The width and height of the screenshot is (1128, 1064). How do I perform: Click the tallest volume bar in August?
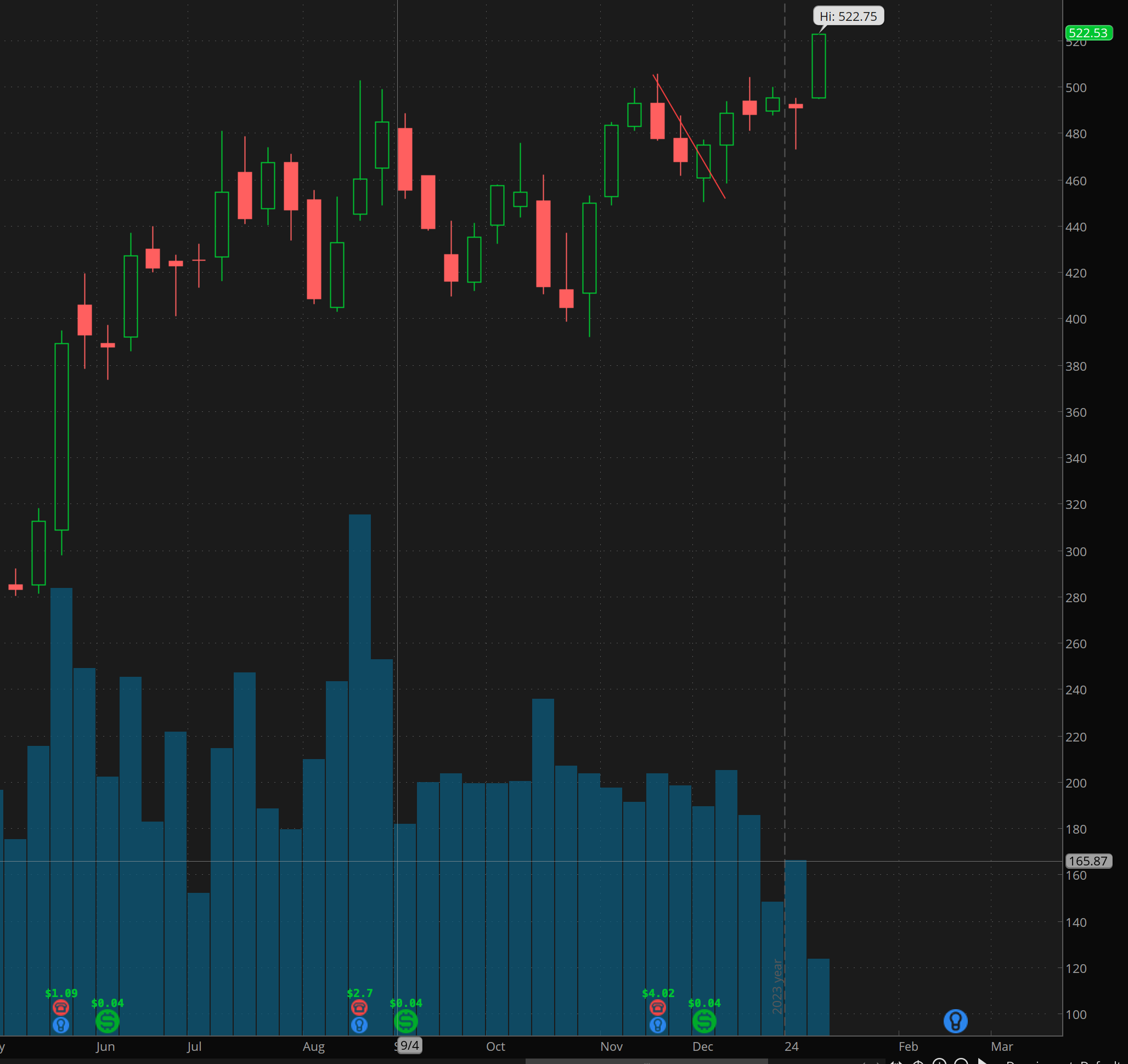click(360, 737)
